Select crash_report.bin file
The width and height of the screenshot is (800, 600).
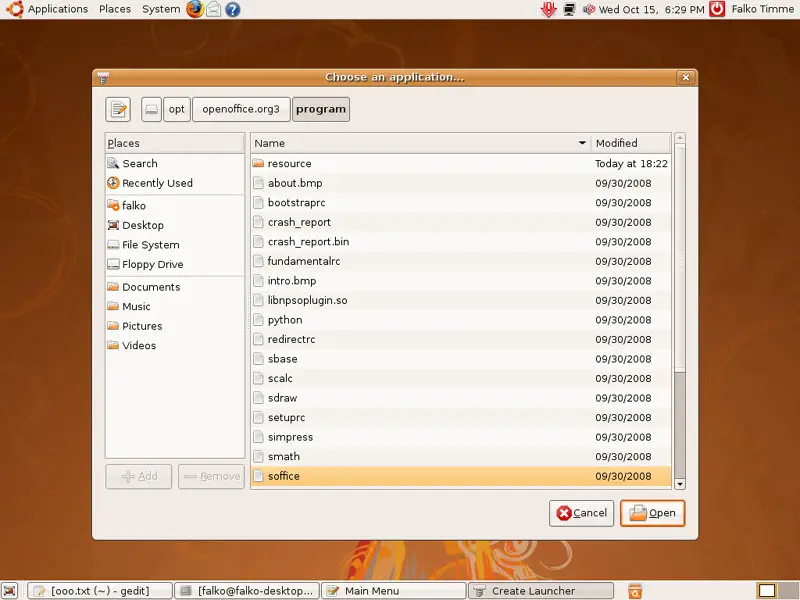tap(461, 241)
